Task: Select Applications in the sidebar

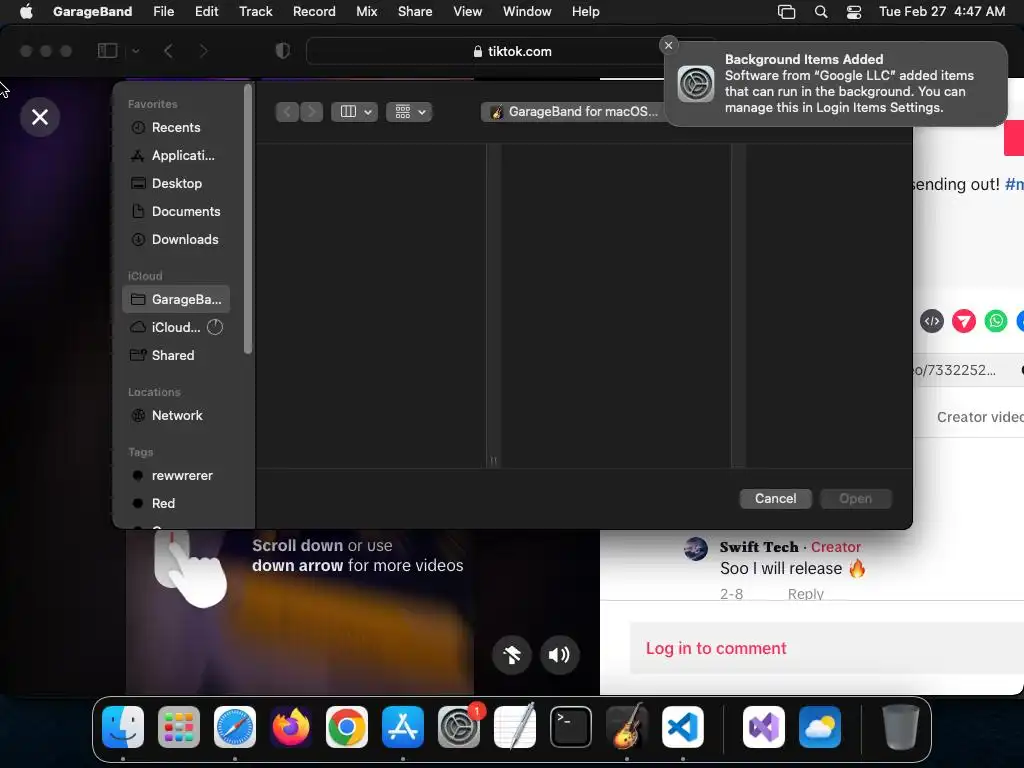Action: 176,155
